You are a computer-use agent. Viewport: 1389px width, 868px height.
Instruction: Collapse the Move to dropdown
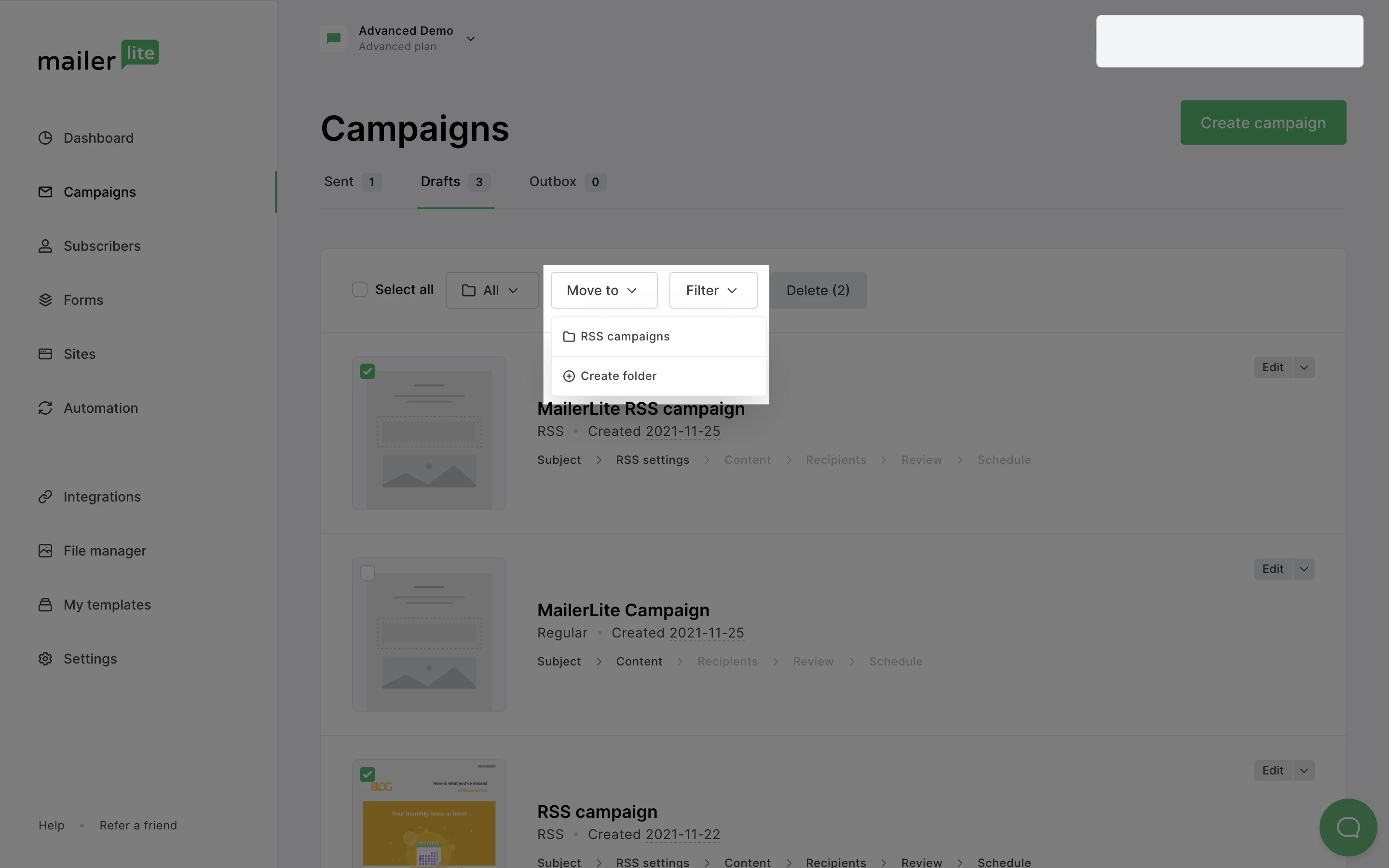[604, 290]
